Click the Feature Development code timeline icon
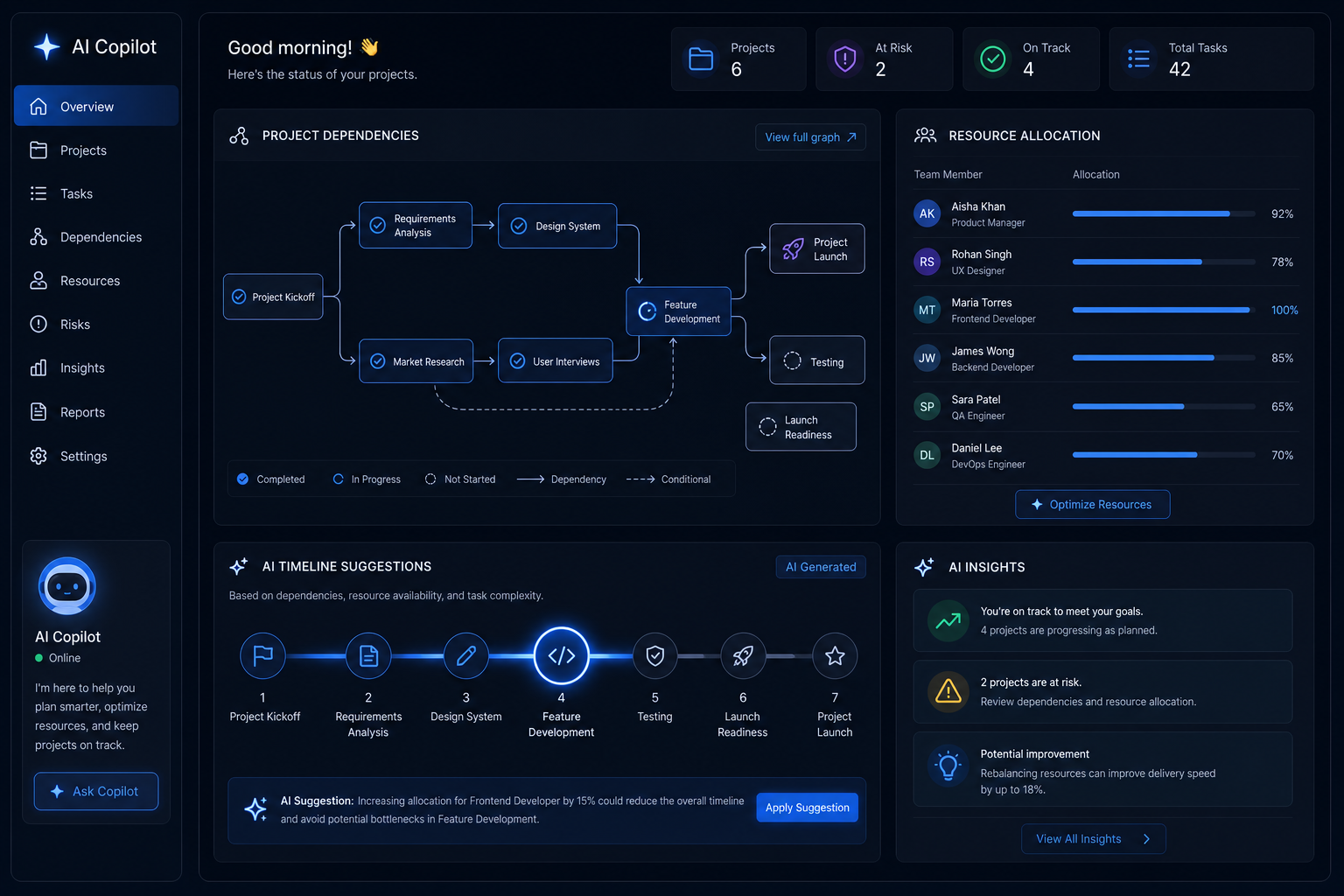1344x896 pixels. 561,655
